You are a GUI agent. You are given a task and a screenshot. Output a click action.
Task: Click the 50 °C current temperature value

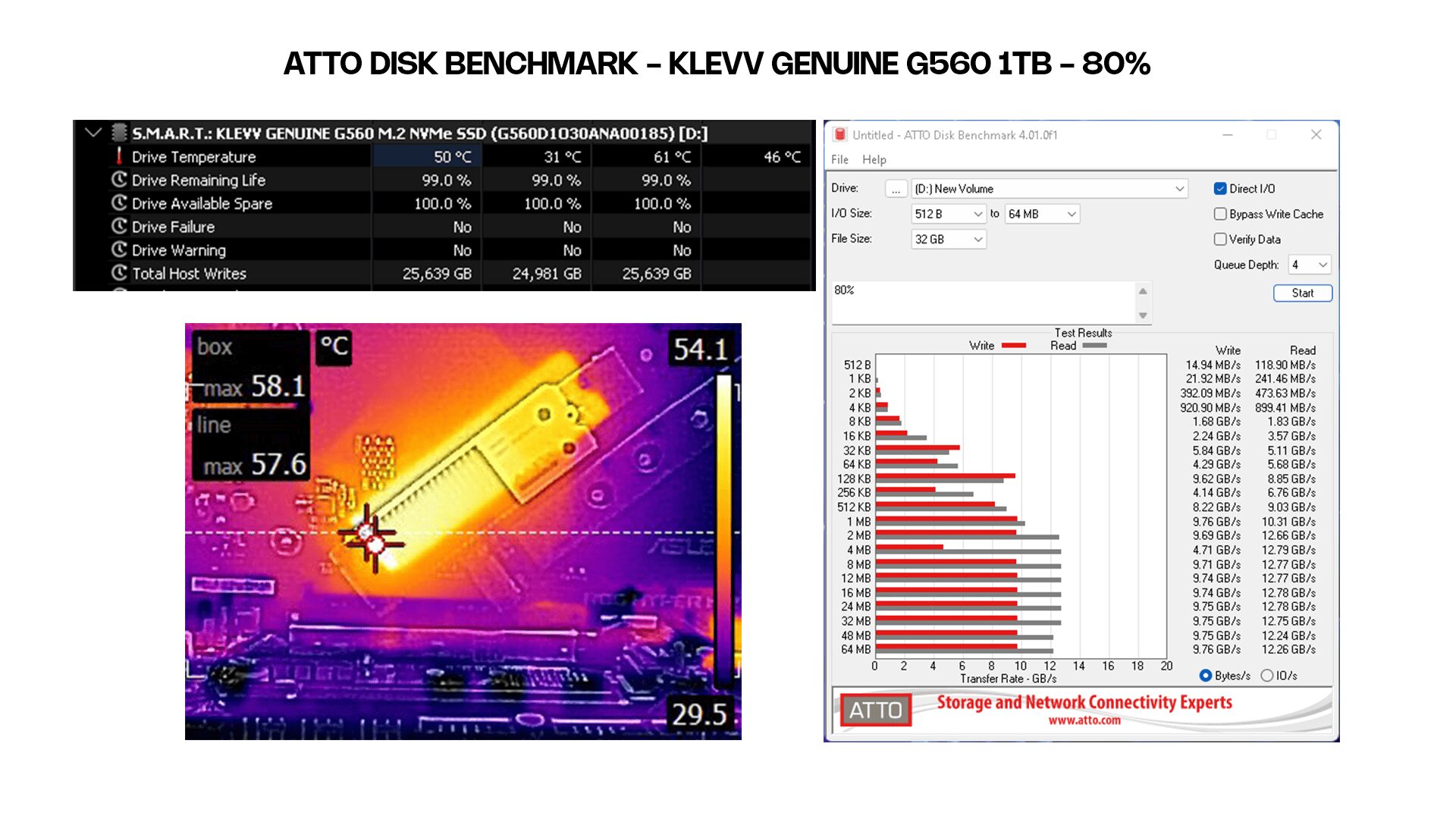452,156
